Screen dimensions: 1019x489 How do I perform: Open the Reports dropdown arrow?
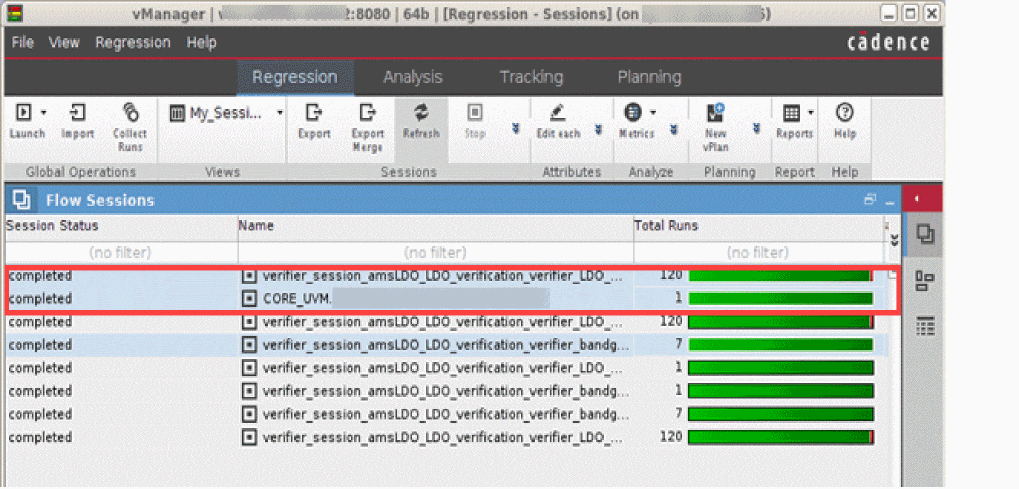pos(811,113)
